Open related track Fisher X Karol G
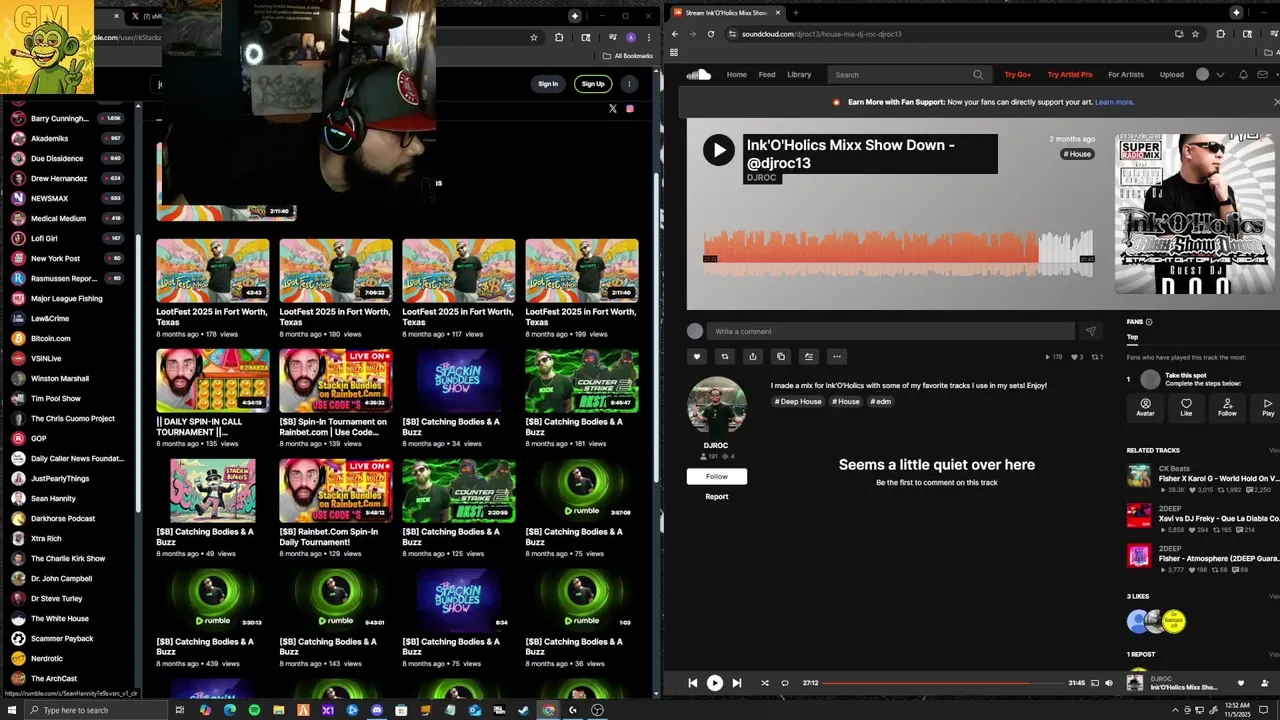1280x720 pixels. 1218,479
